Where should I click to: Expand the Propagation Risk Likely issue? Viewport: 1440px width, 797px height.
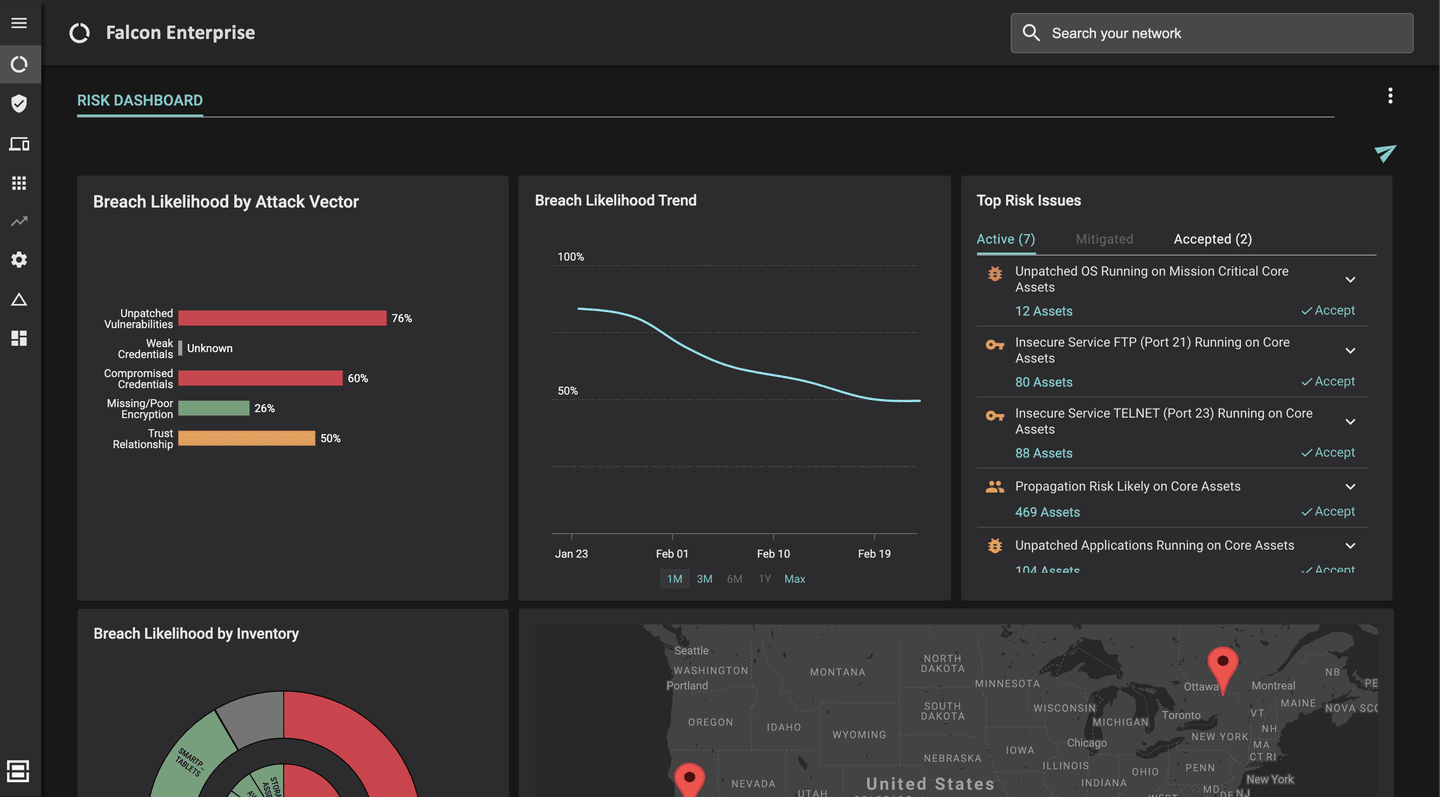(1350, 487)
